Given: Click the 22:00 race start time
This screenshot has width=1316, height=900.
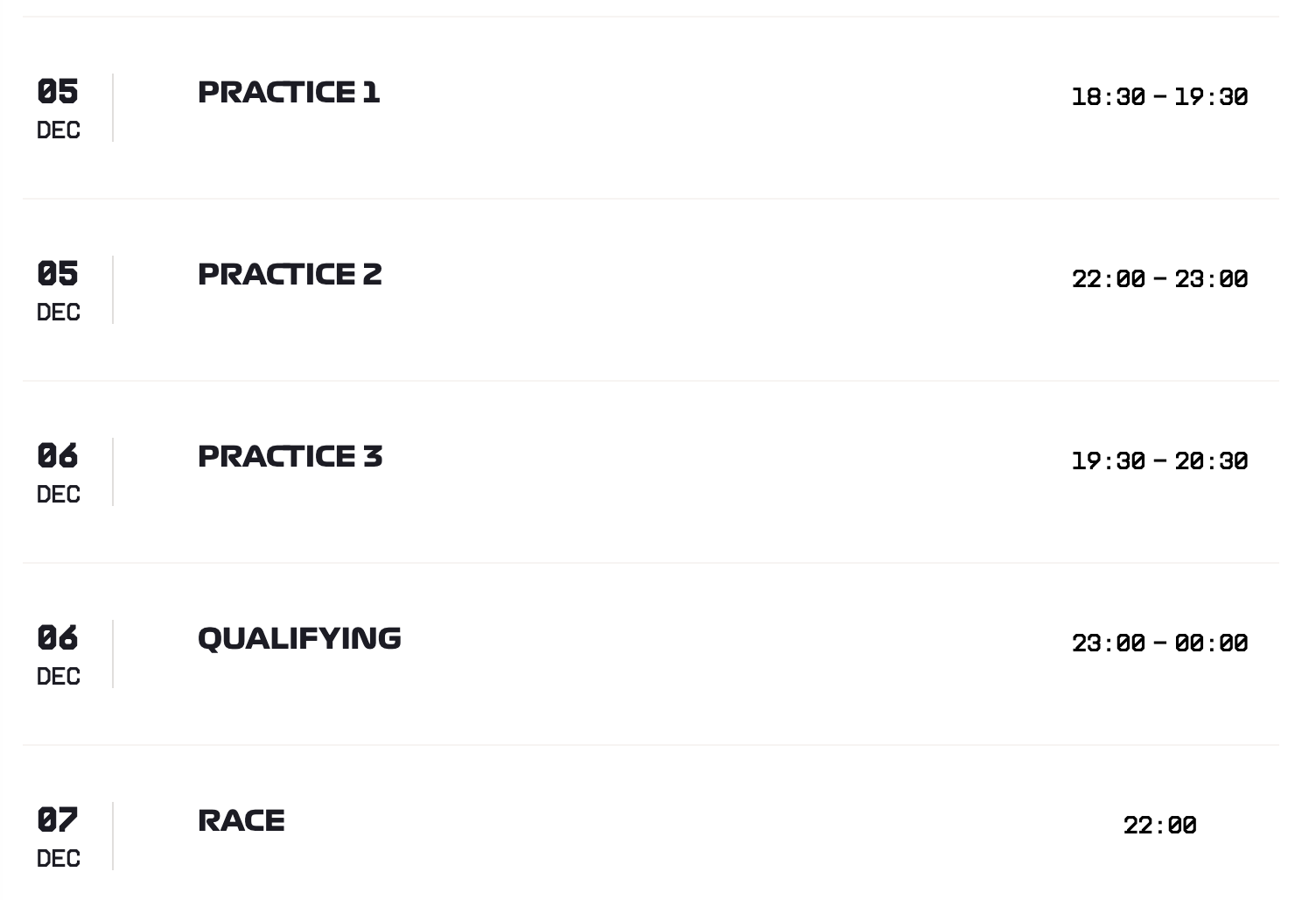Looking at the screenshot, I should [1159, 825].
